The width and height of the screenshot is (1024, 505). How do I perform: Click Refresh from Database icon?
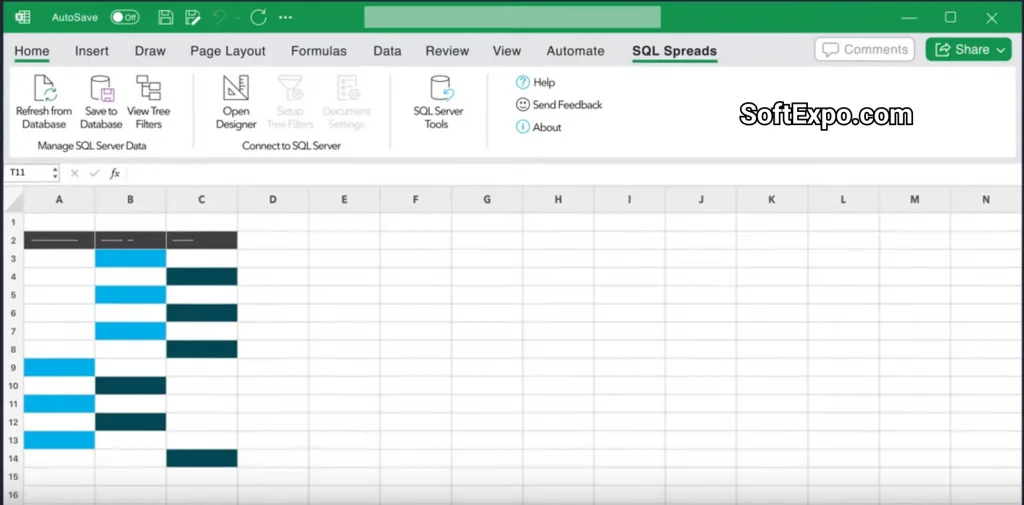44,89
